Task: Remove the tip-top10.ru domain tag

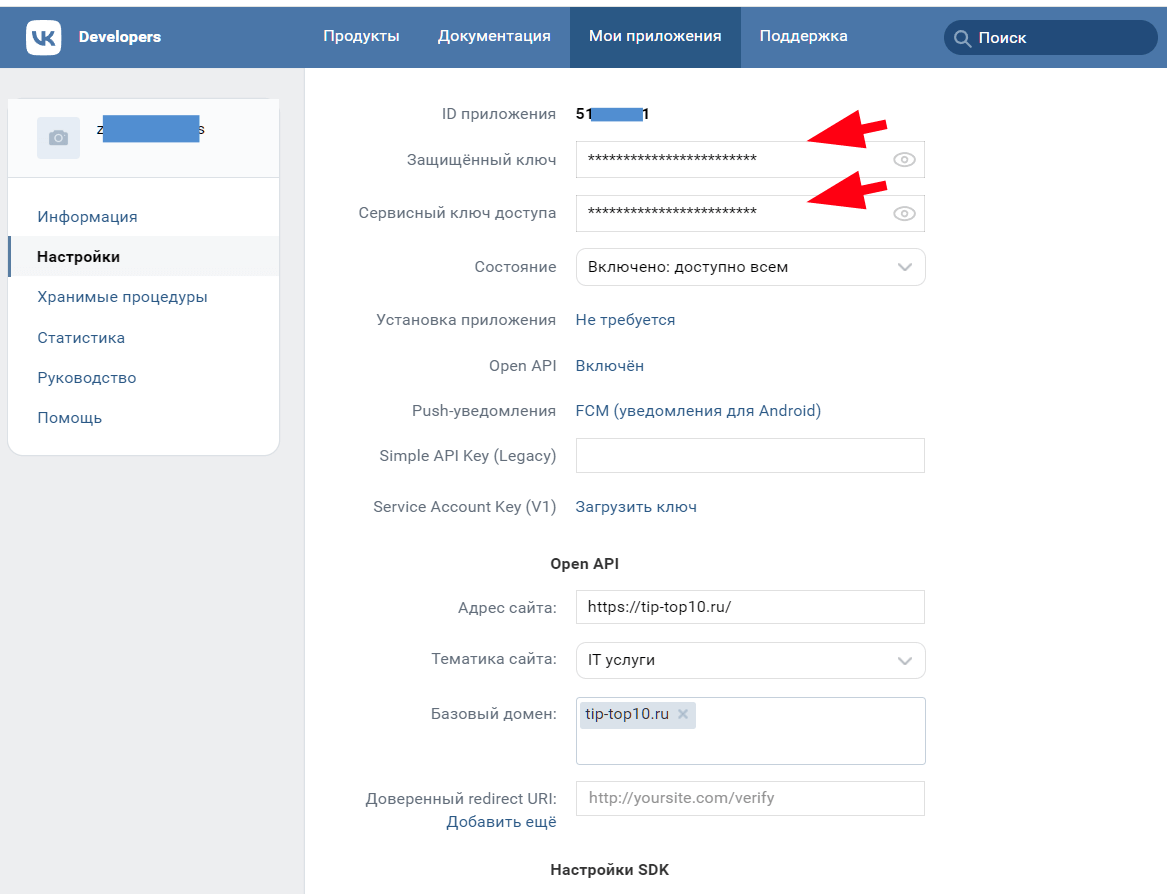Action: click(x=682, y=714)
